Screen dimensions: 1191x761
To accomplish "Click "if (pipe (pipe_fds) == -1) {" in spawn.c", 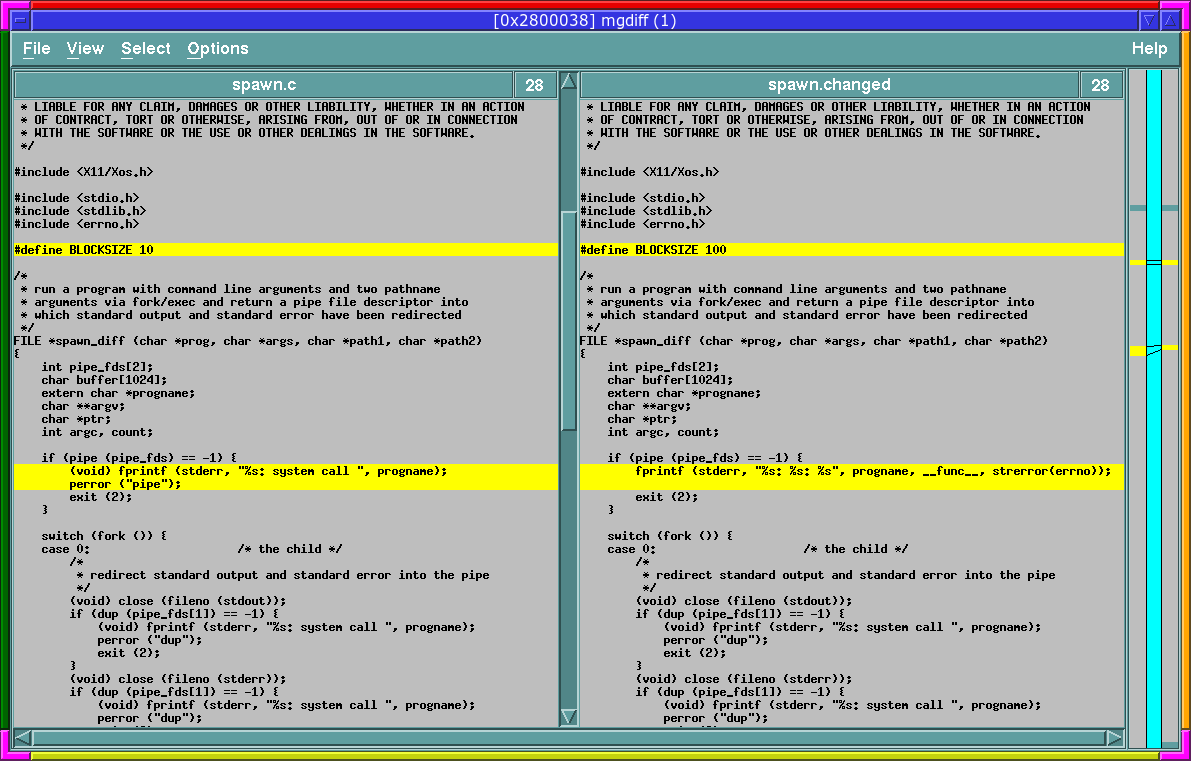I will 139,458.
